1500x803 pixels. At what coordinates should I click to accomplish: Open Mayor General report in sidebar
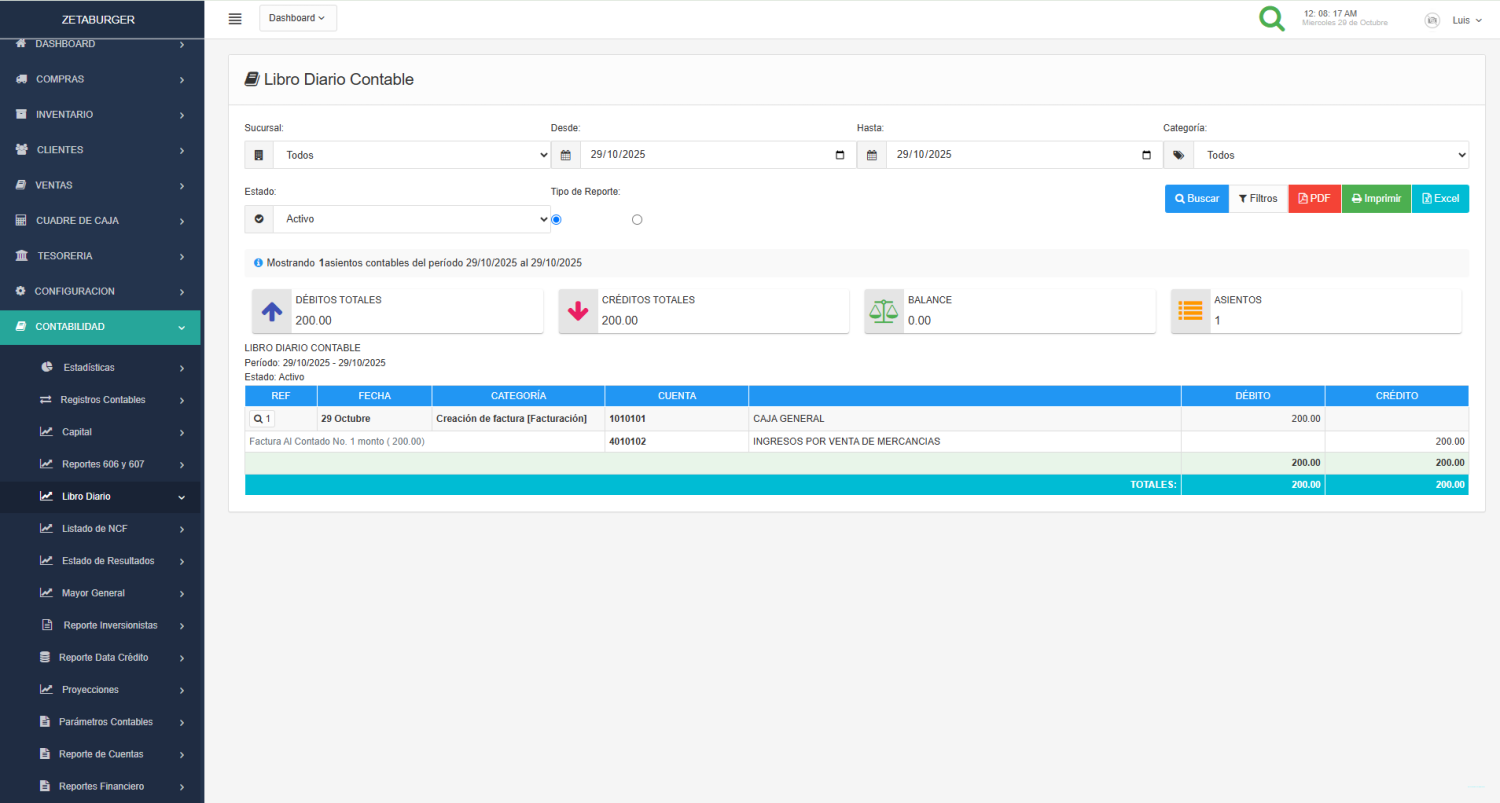(93, 593)
